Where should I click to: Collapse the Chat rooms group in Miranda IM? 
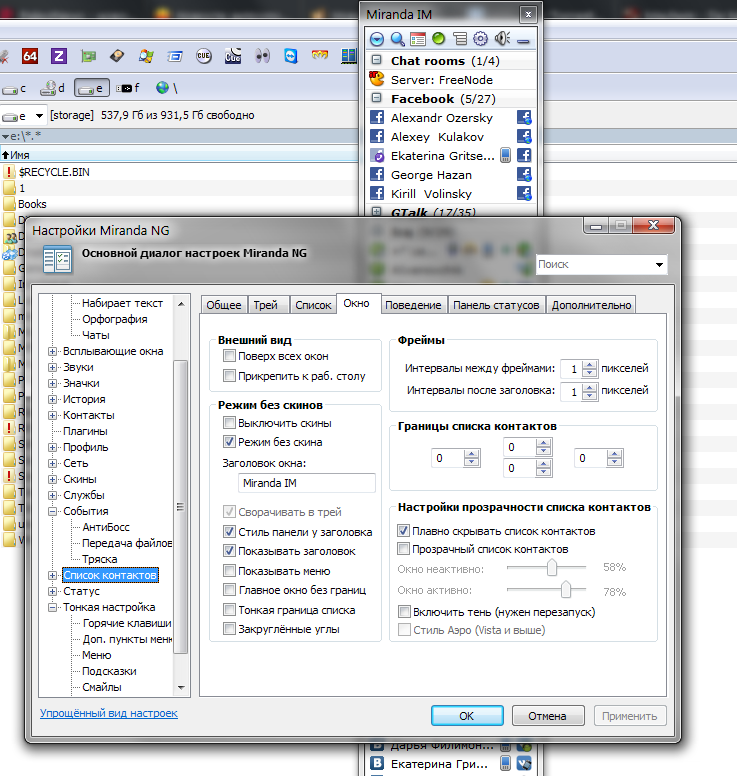[x=377, y=60]
